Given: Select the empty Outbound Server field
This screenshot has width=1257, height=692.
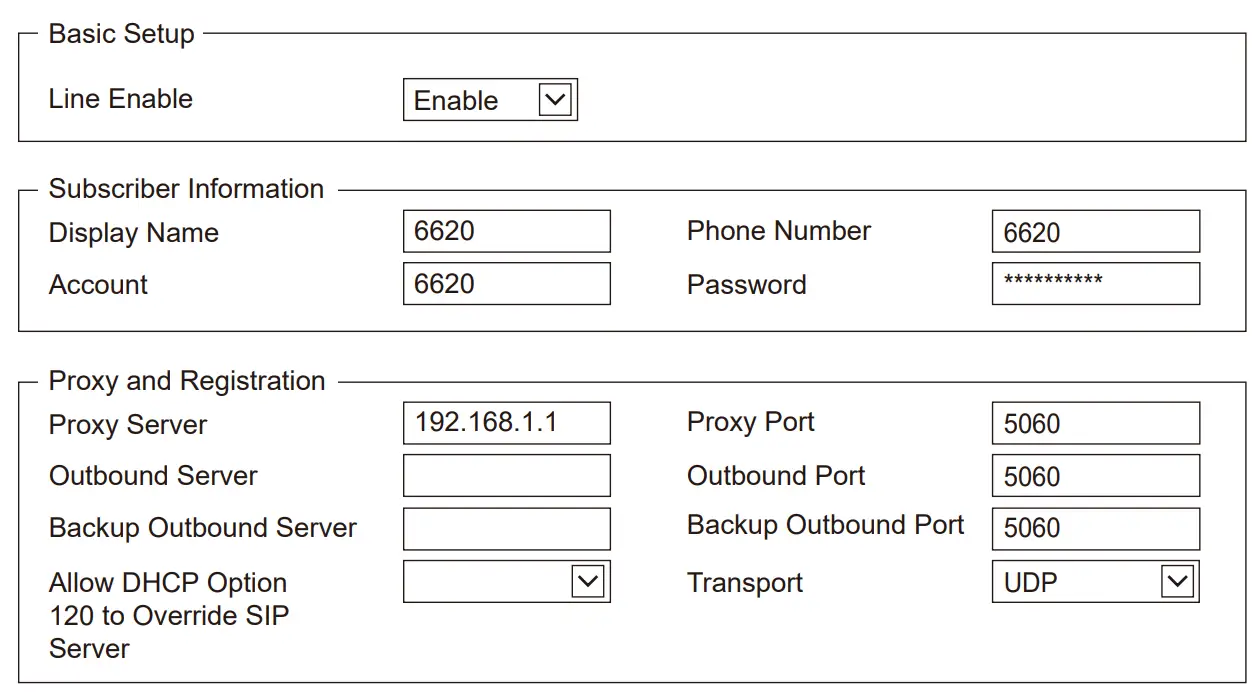Looking at the screenshot, I should pos(506,476).
